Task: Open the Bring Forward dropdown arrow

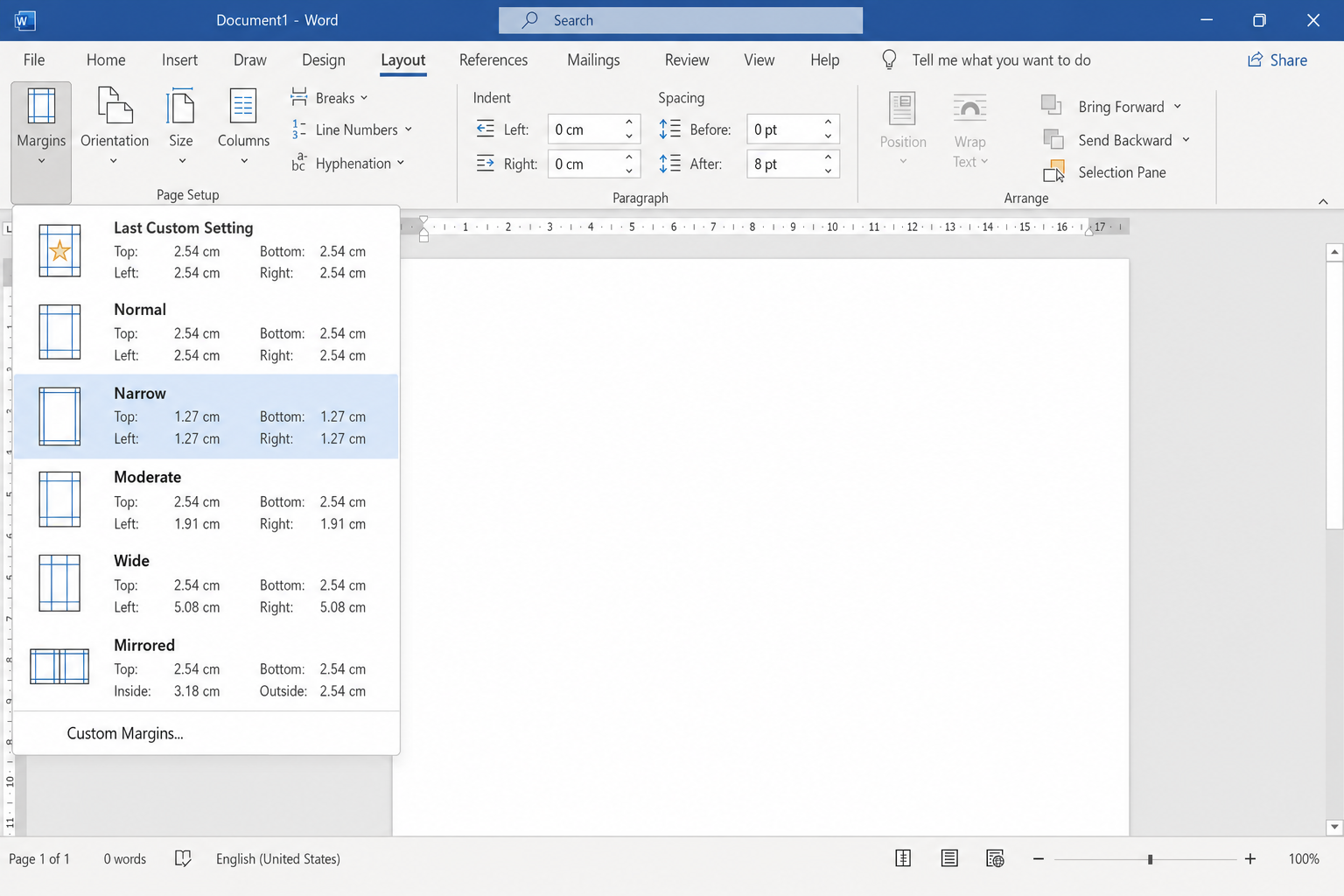Action: pyautogui.click(x=1177, y=107)
